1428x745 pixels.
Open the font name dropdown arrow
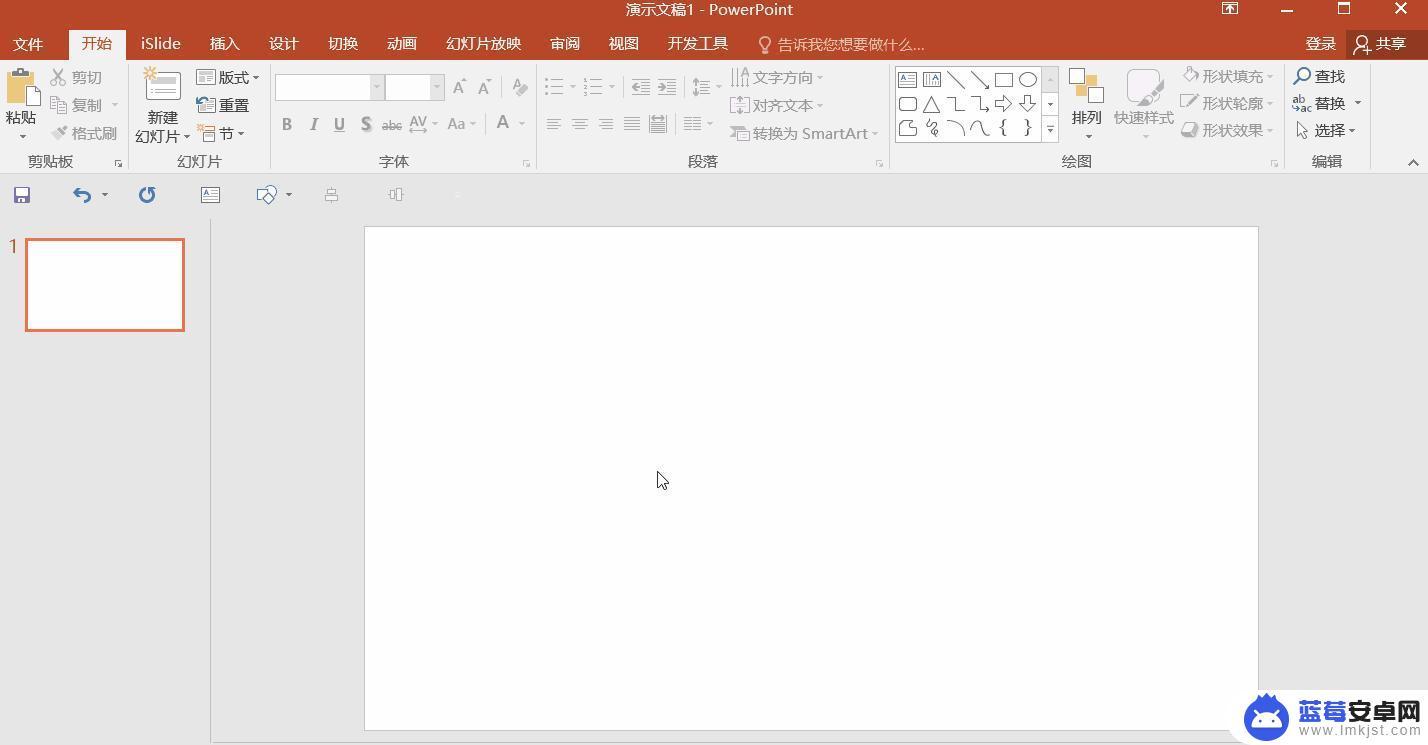pos(377,87)
